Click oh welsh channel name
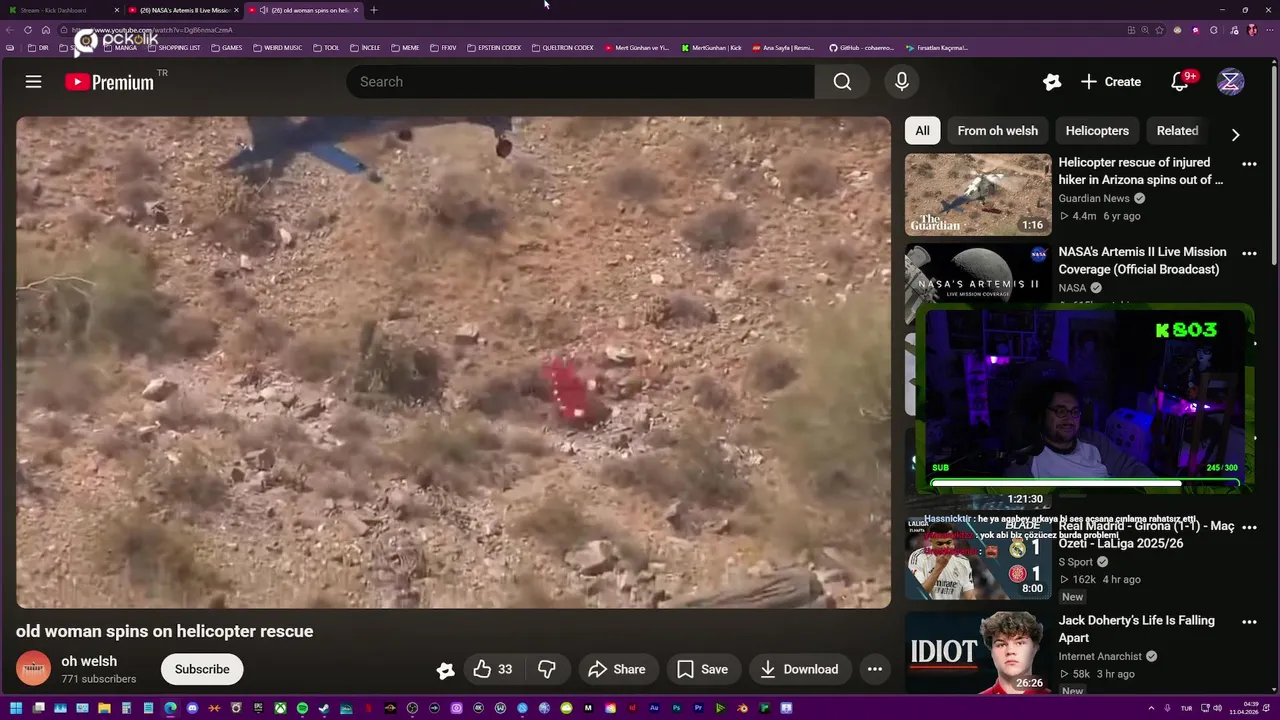The image size is (1280, 720). tap(89, 661)
